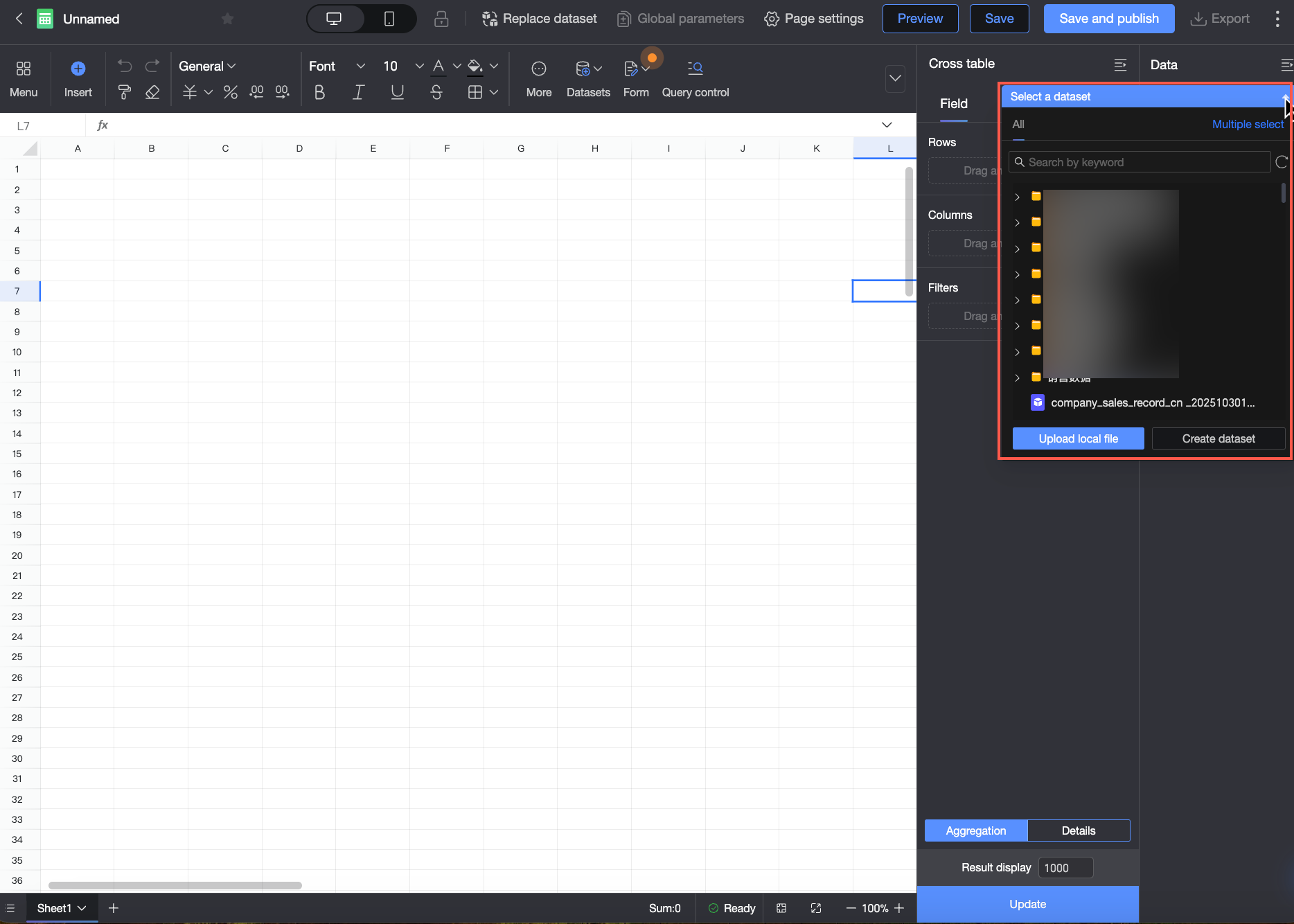Click the increase decimal places icon

(282, 92)
